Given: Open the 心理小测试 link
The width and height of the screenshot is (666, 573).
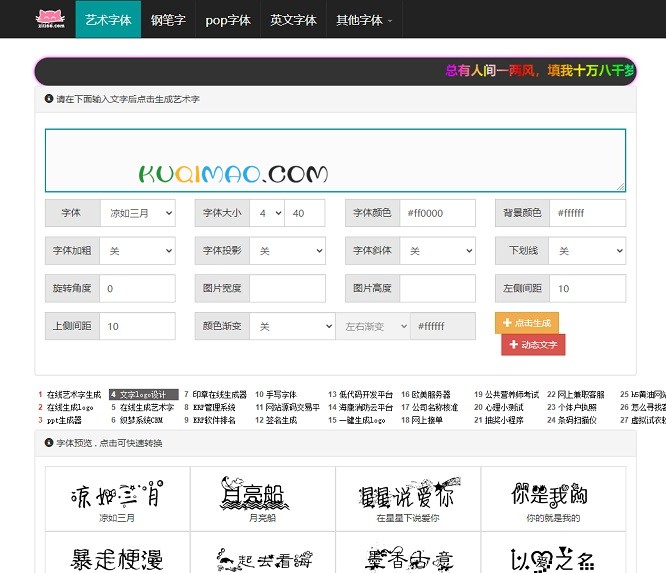Looking at the screenshot, I should [x=505, y=407].
